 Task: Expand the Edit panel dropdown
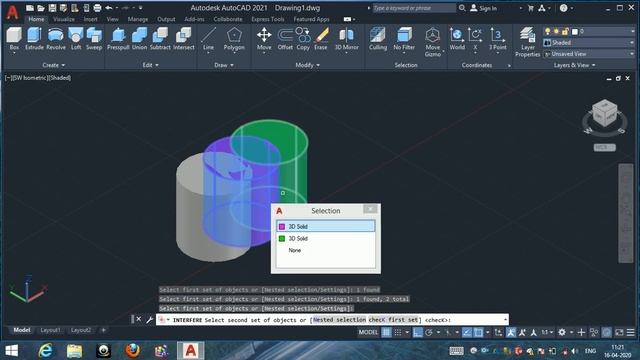tap(151, 65)
